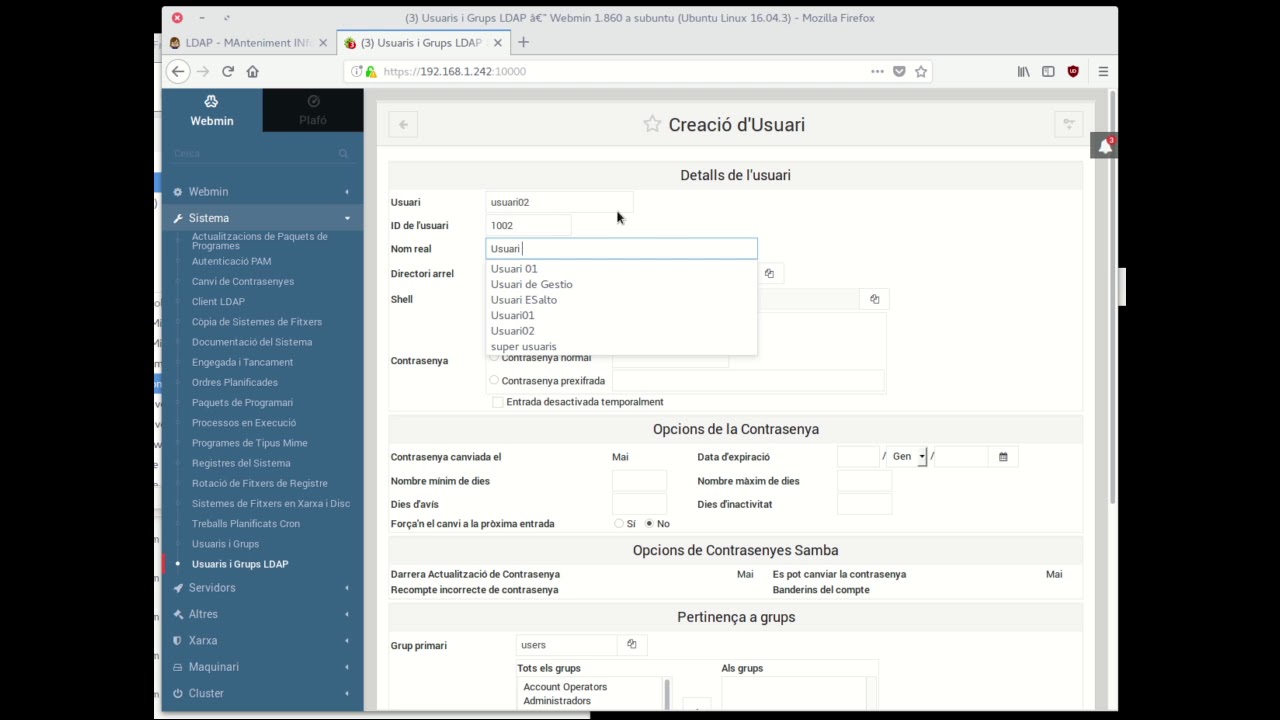Click the Nombre mínim de dies field
Image resolution: width=1280 pixels, height=720 pixels.
(639, 481)
